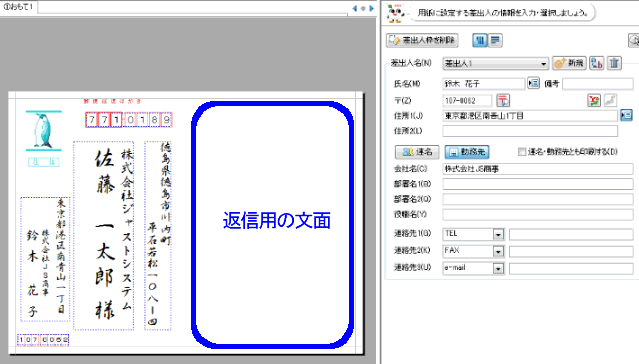Click the previous page left arrow
This screenshot has height=364, width=639.
coord(355,8)
